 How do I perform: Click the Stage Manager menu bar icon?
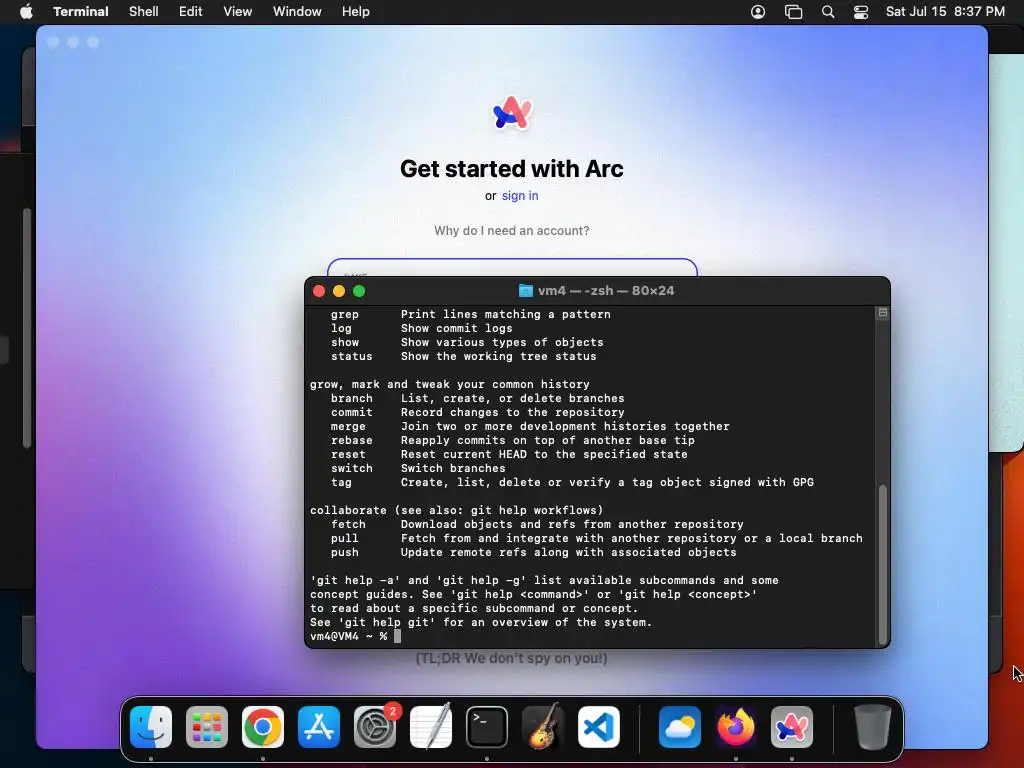pos(793,12)
